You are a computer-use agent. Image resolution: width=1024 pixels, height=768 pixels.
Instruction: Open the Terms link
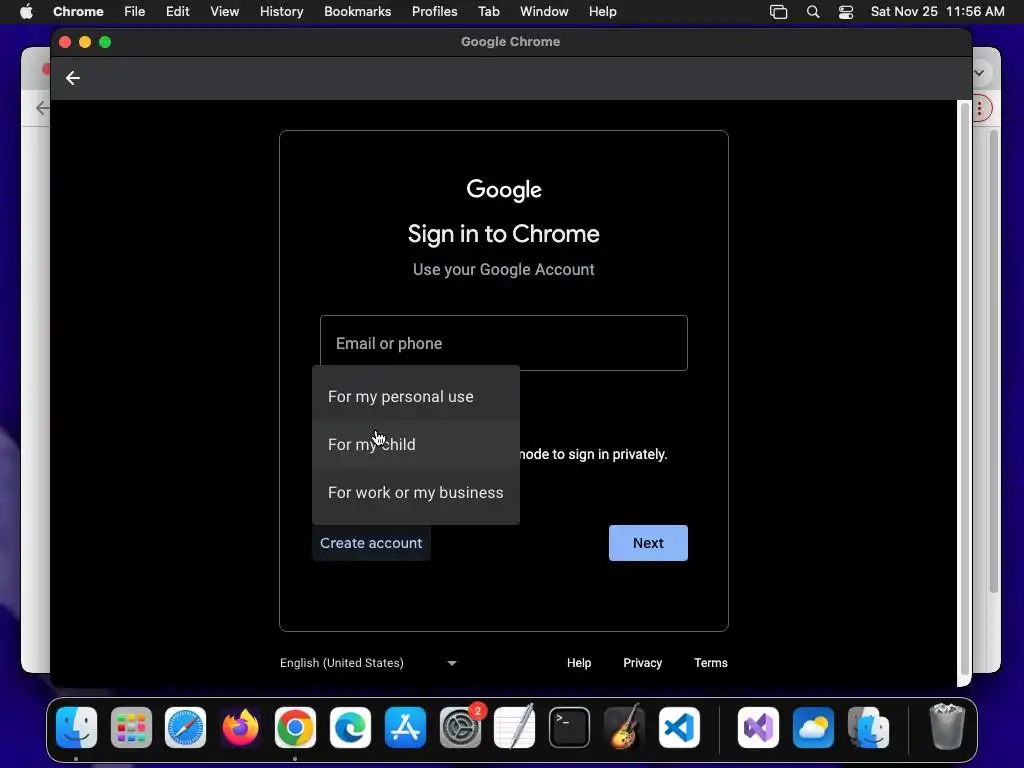click(711, 663)
